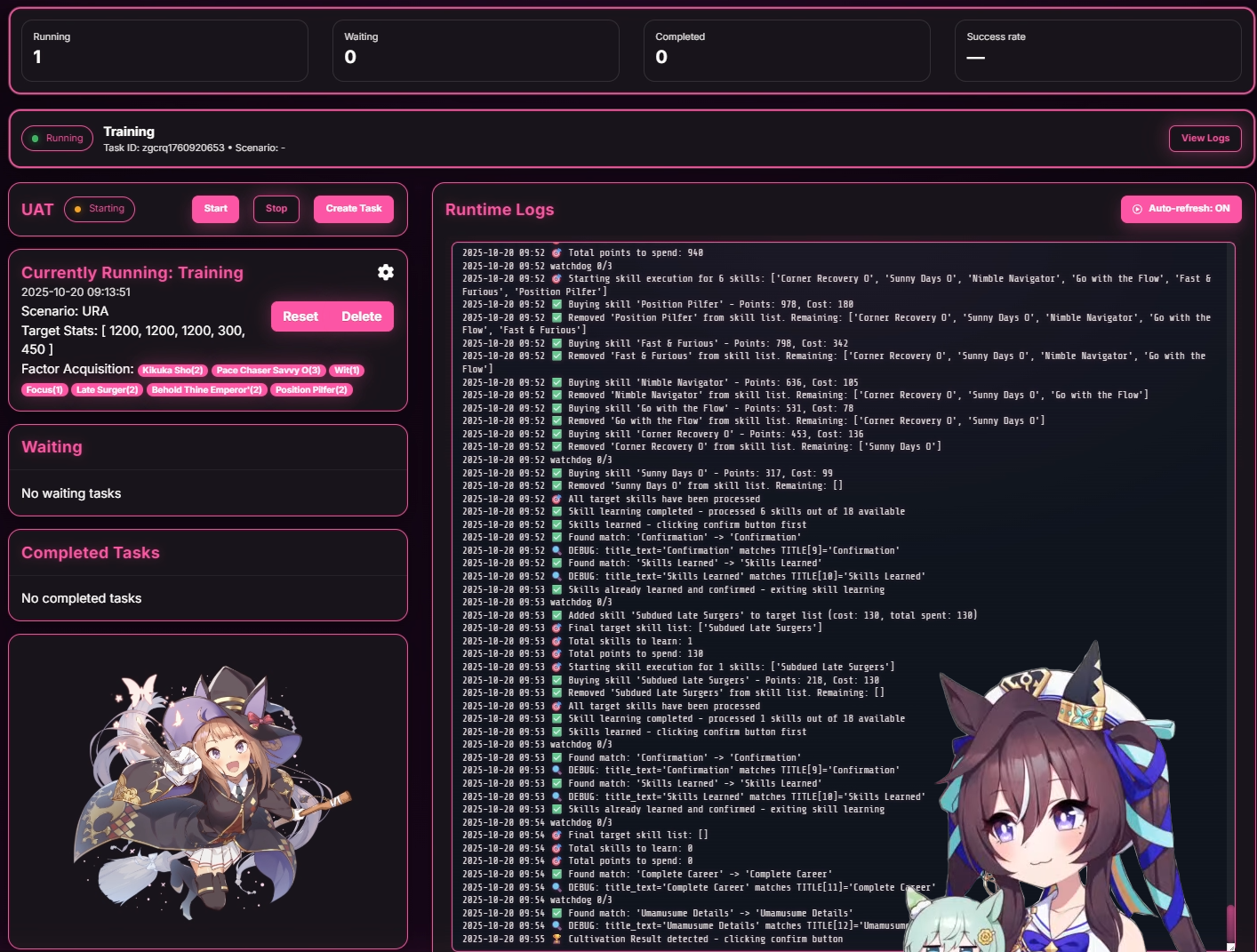Reset the currently running Training task
The image size is (1257, 952).
tap(300, 316)
